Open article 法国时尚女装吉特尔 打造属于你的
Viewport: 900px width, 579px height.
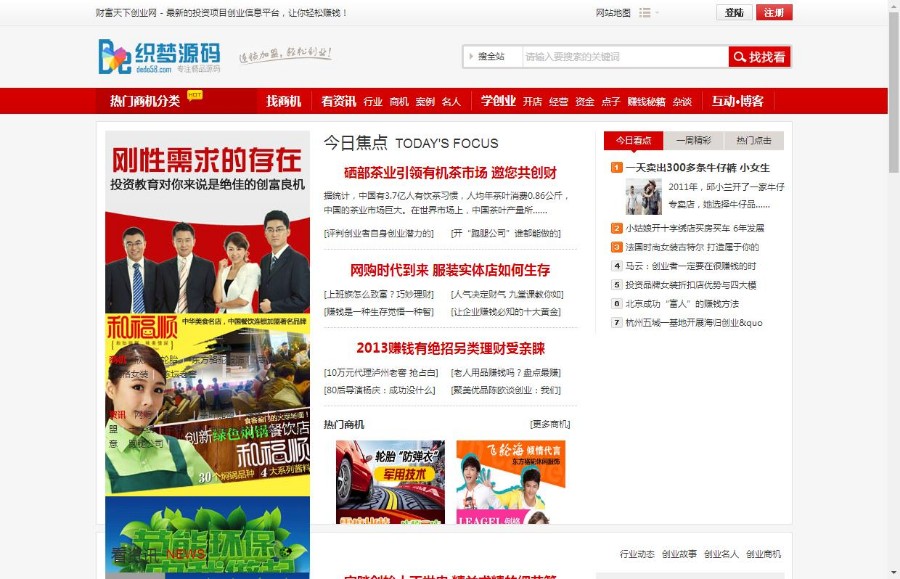coord(692,247)
